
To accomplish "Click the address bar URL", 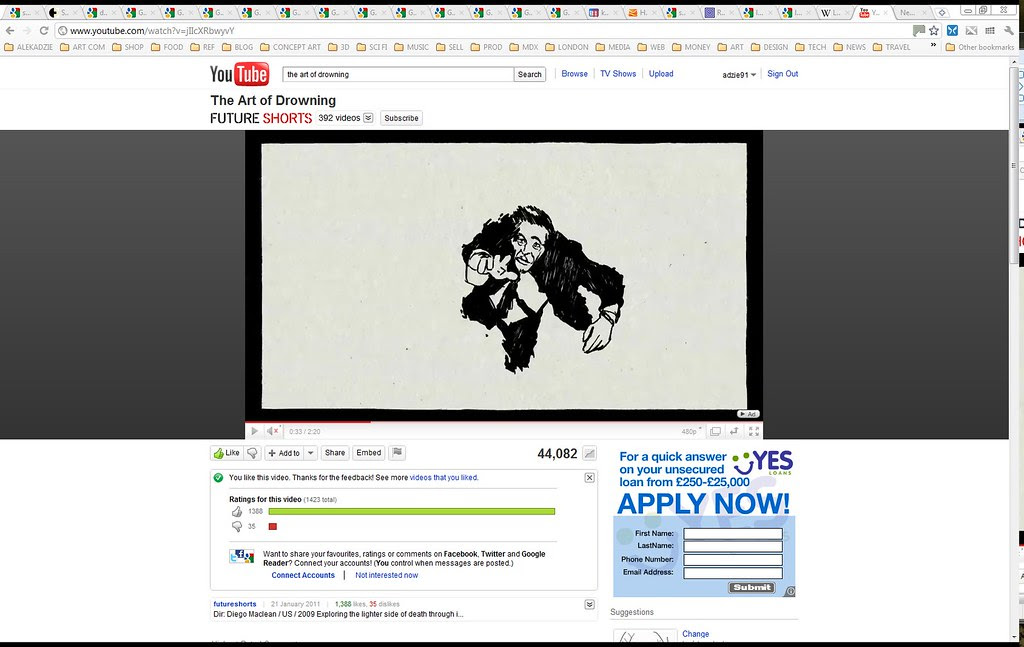I will coord(152,31).
